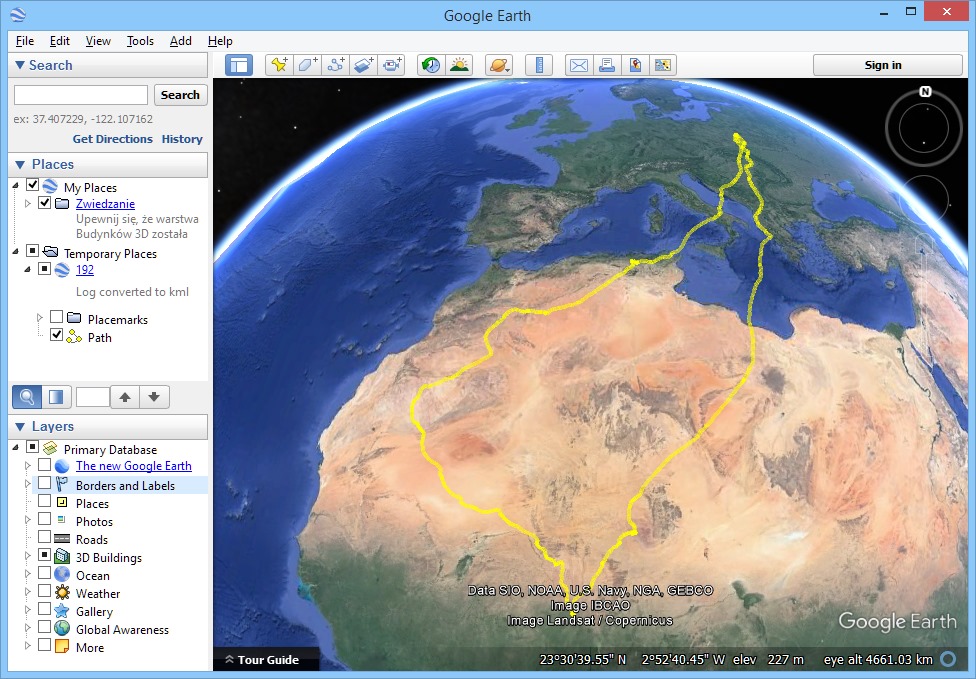Click the Places search magnifier button
The image size is (976, 679).
coord(27,396)
